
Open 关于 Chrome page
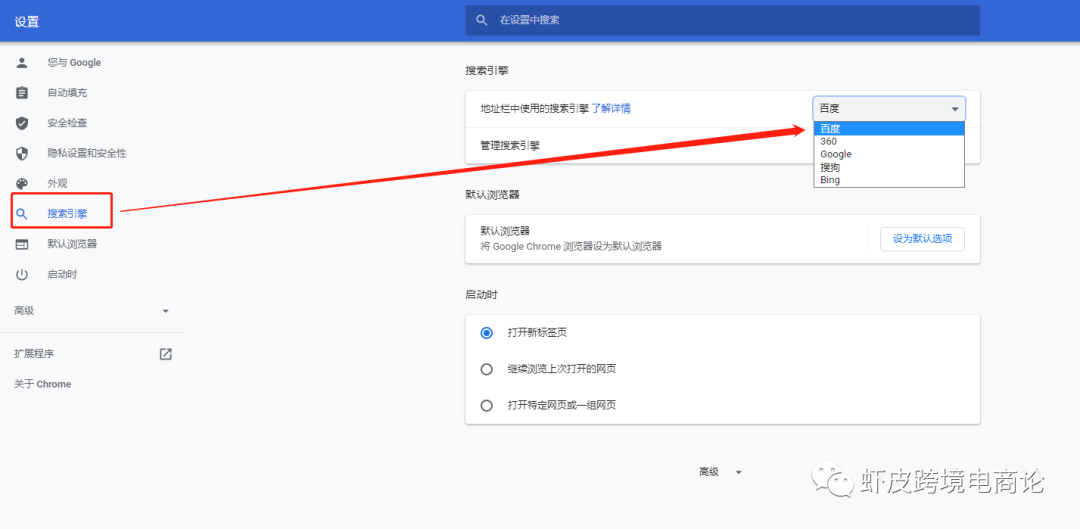tap(43, 384)
